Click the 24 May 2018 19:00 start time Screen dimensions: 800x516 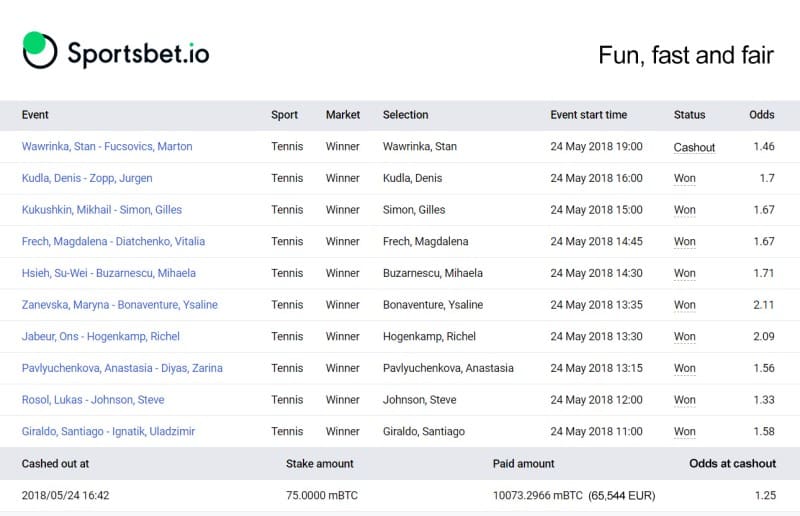point(596,146)
